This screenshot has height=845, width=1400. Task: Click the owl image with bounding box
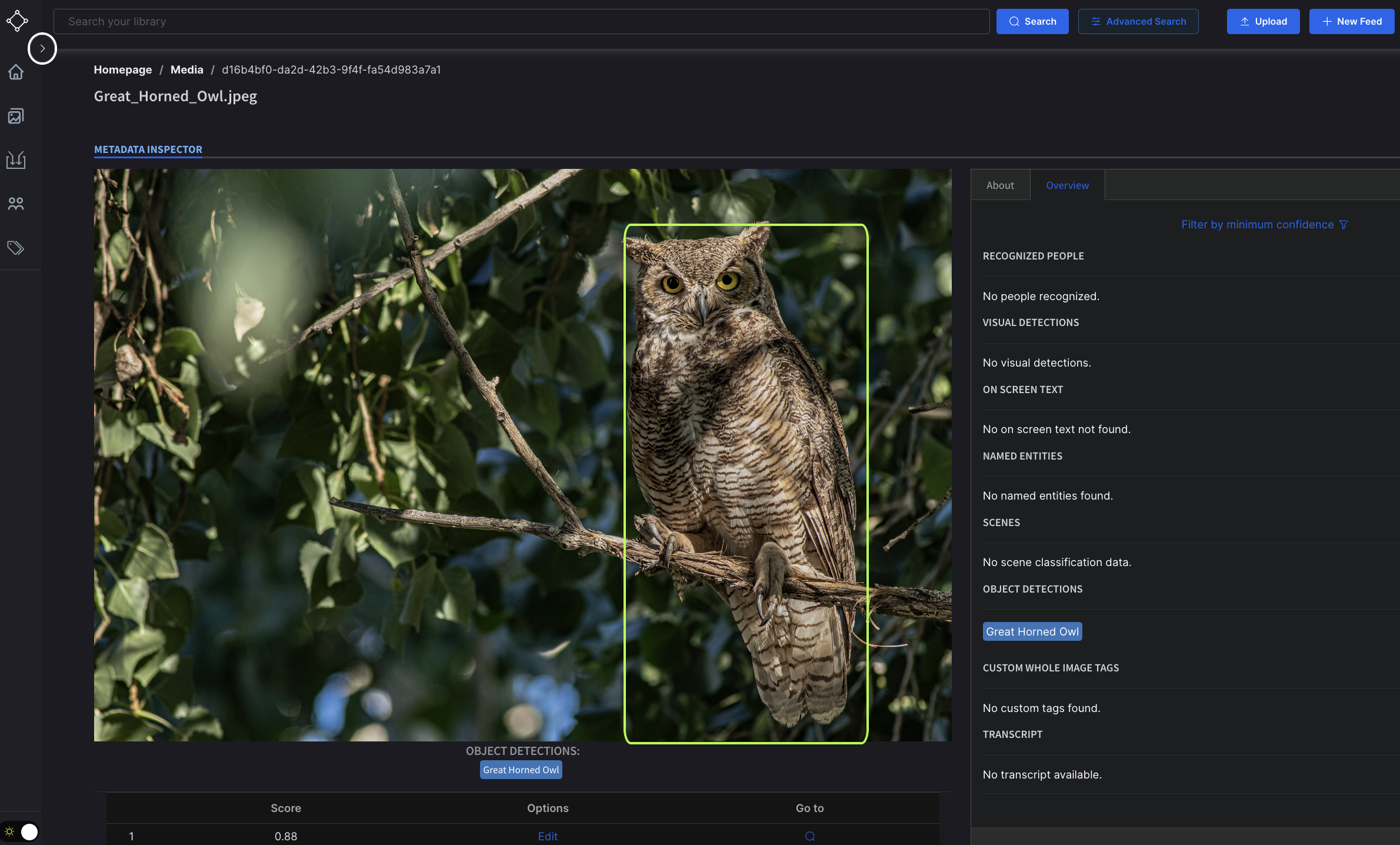click(522, 455)
